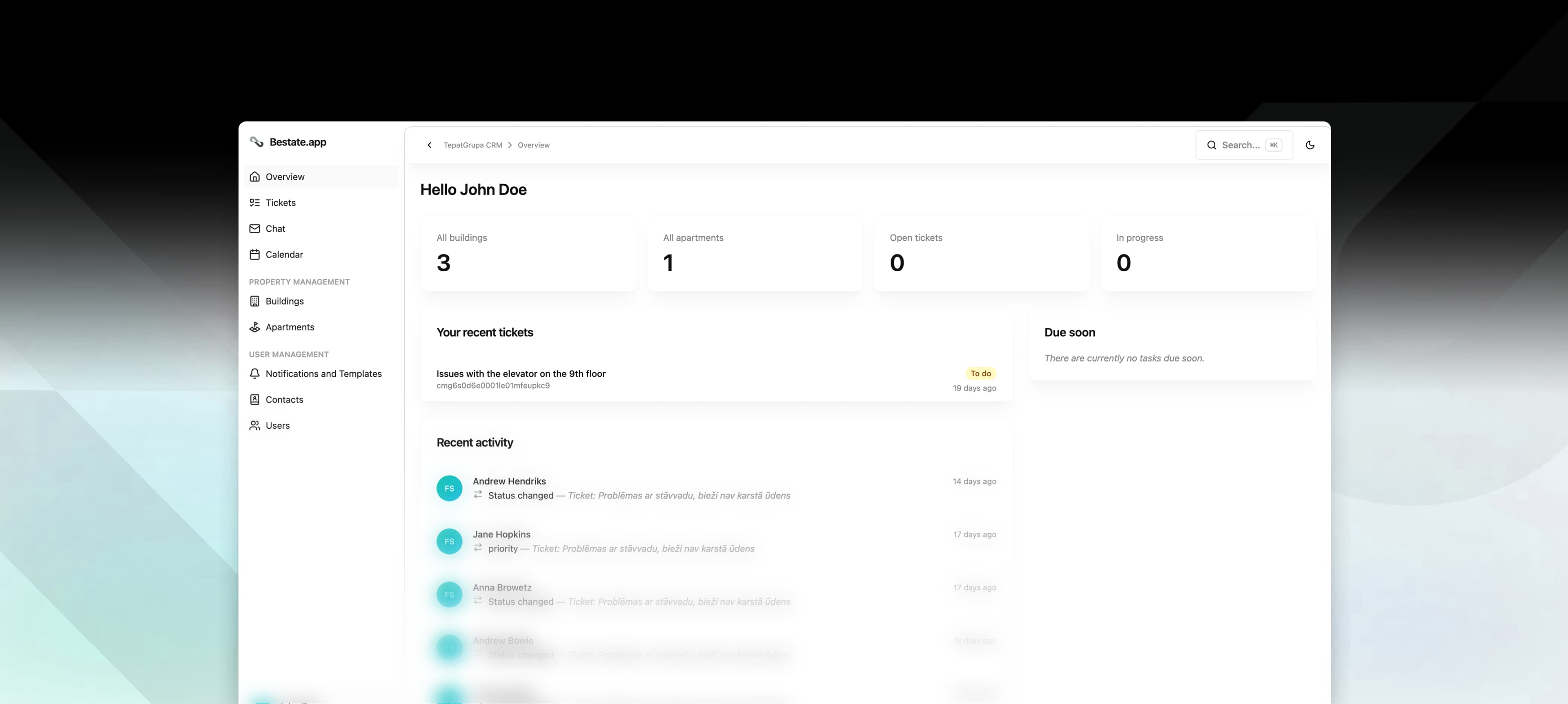
Task: Click the Tickets list icon
Action: [x=254, y=203]
